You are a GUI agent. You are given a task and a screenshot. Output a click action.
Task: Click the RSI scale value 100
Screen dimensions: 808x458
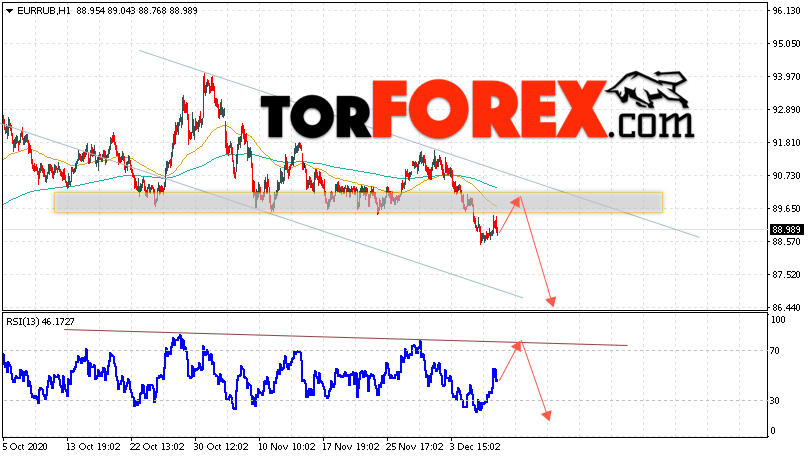pyautogui.click(x=778, y=320)
